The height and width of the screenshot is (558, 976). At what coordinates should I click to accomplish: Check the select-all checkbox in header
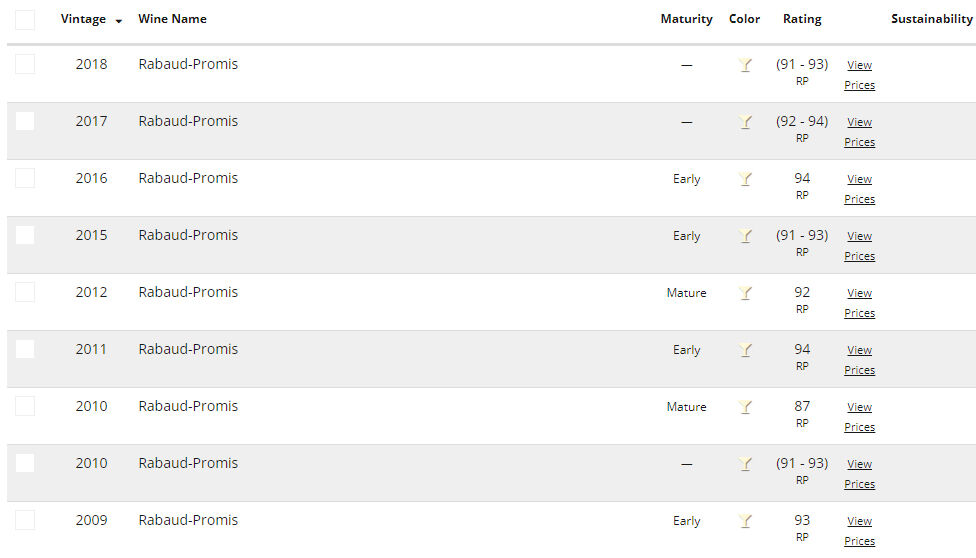25,20
